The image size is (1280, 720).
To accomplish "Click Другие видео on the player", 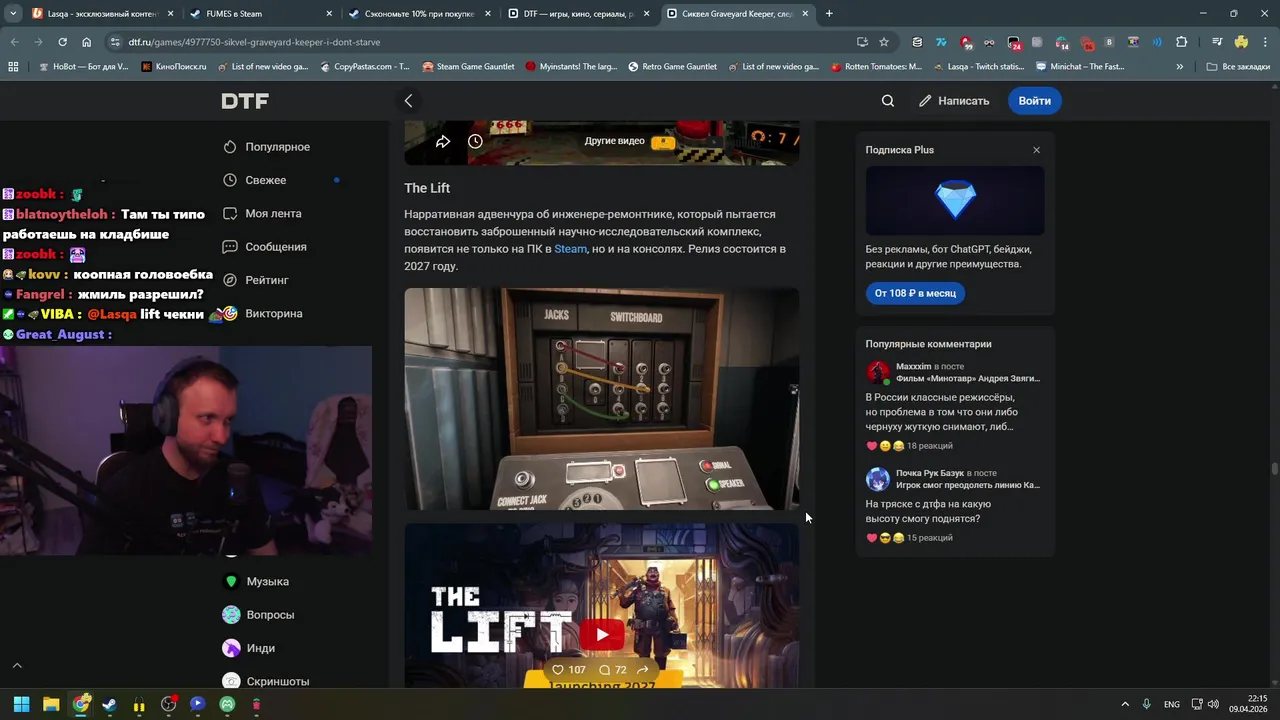I will click(x=630, y=141).
